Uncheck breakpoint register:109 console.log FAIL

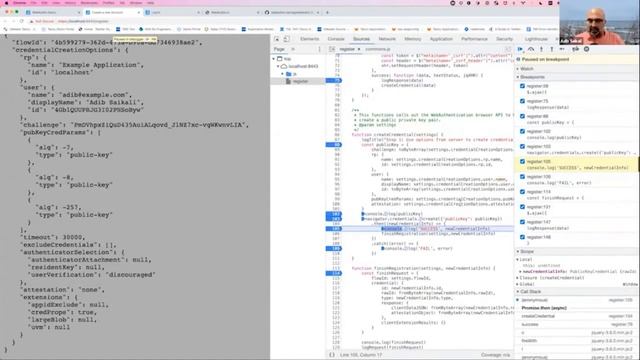[x=522, y=176]
